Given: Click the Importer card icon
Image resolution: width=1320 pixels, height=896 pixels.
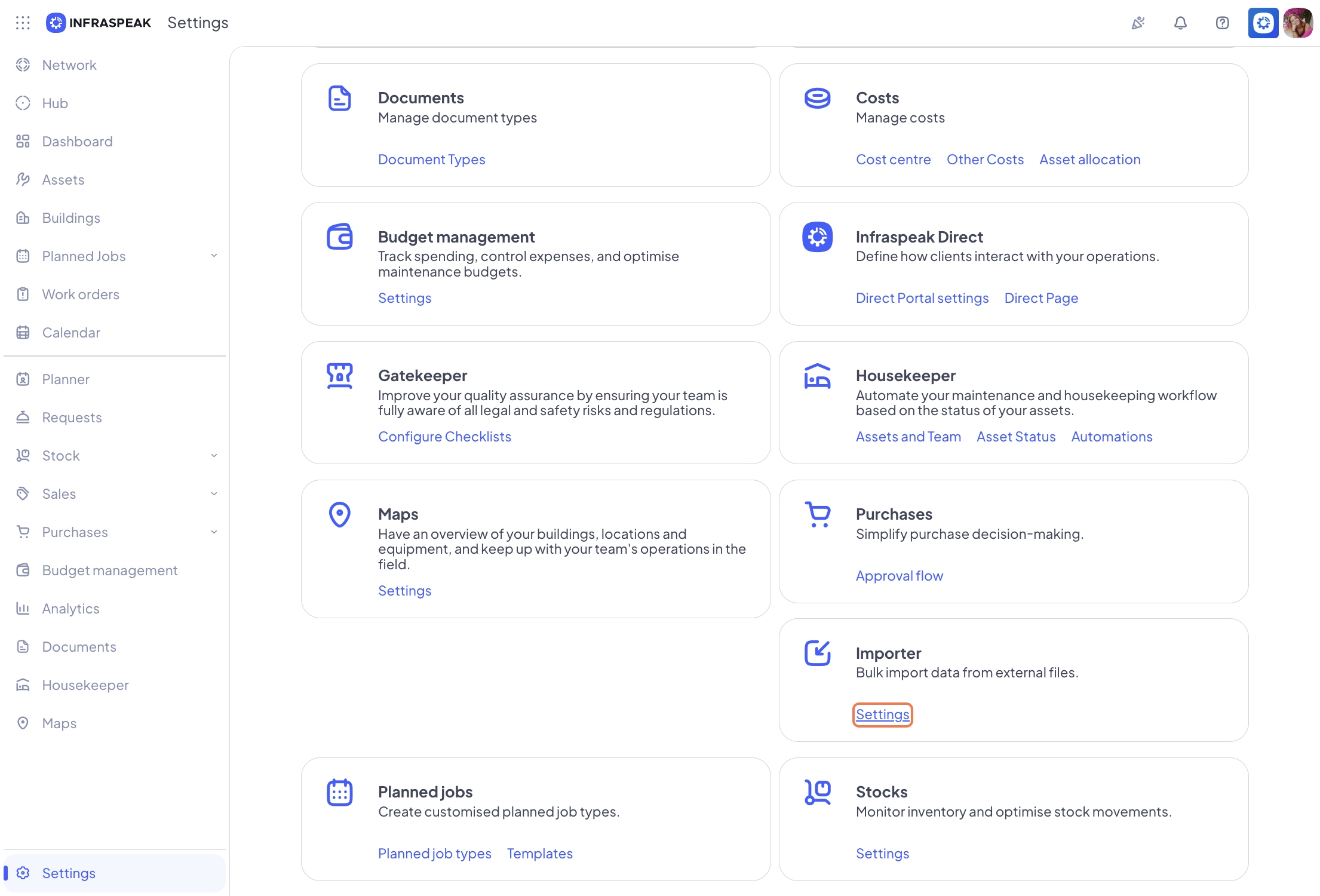Looking at the screenshot, I should tap(817, 653).
